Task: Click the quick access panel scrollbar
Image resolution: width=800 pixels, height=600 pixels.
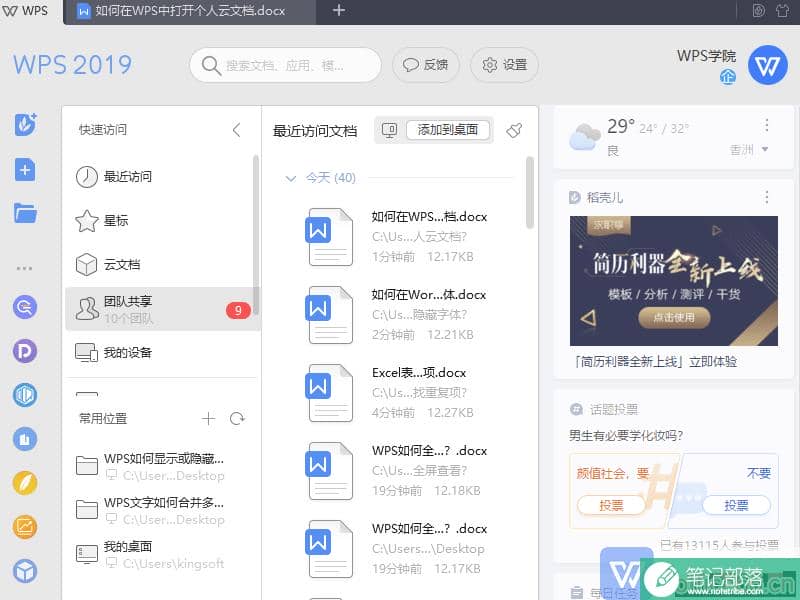Action: [256, 235]
